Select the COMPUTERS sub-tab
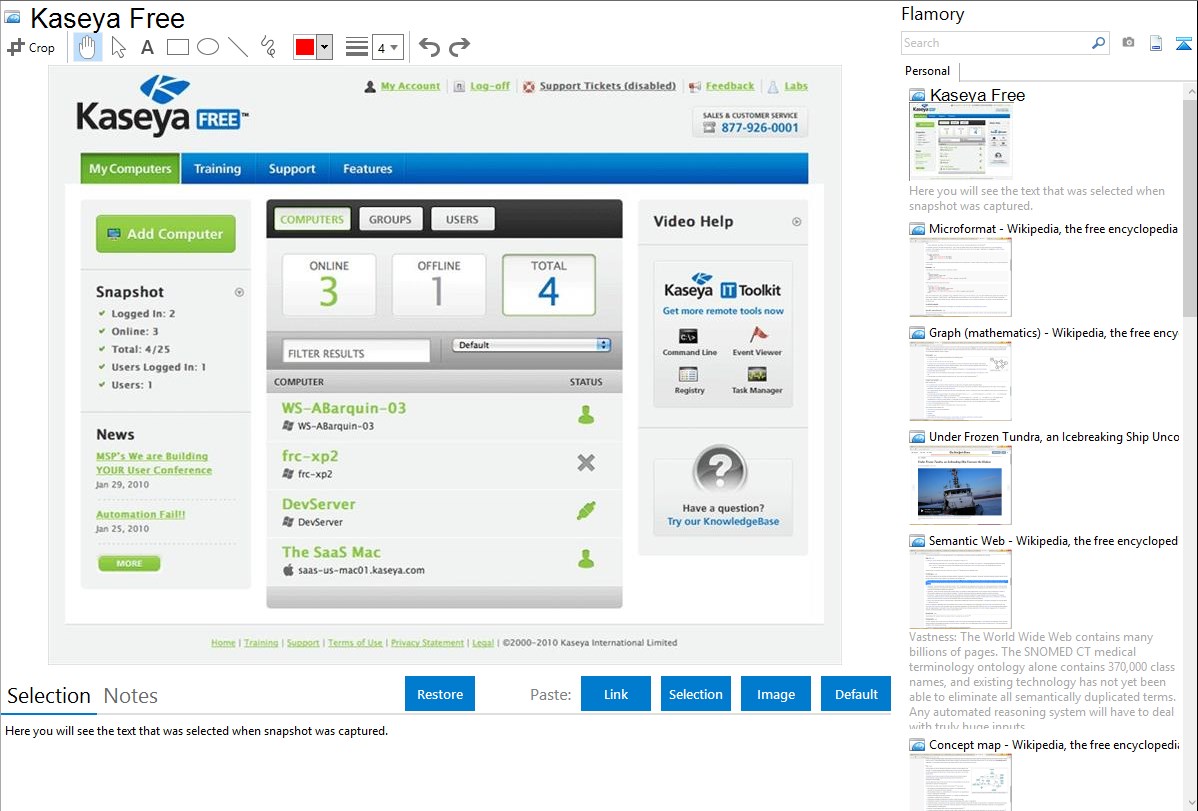The image size is (1198, 811). point(312,219)
